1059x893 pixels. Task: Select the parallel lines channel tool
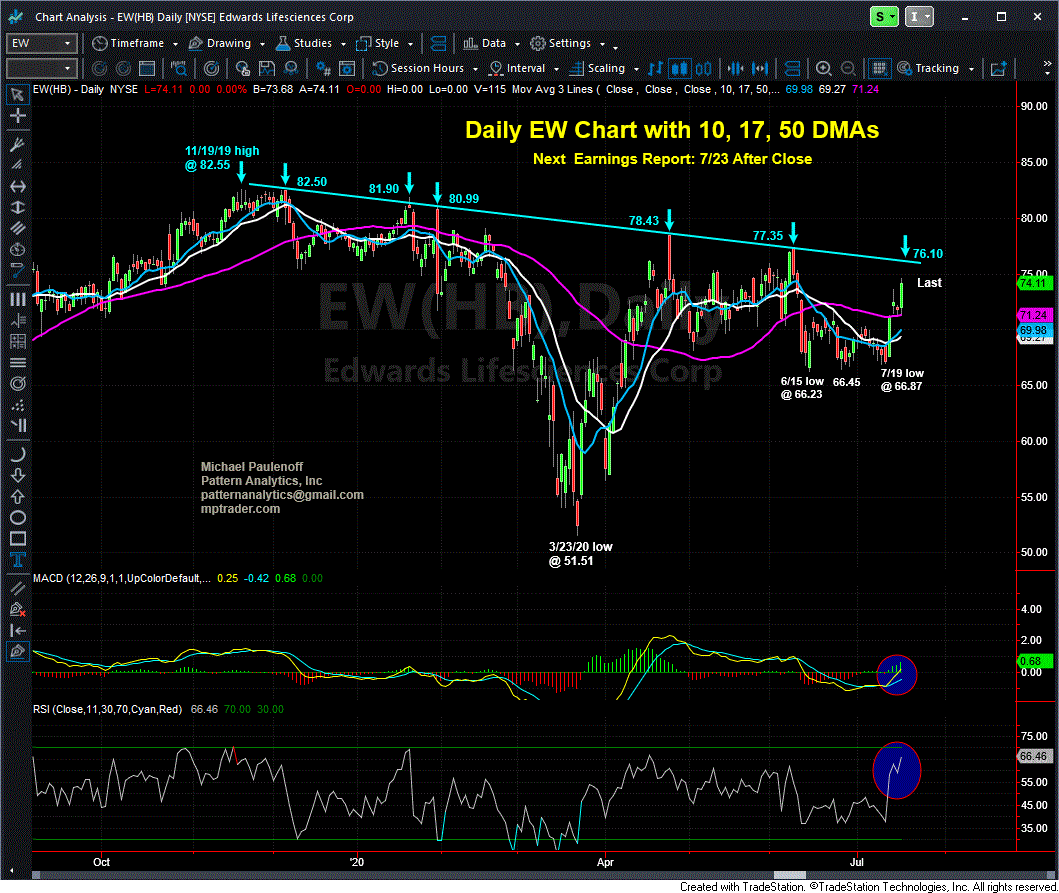tap(18, 228)
